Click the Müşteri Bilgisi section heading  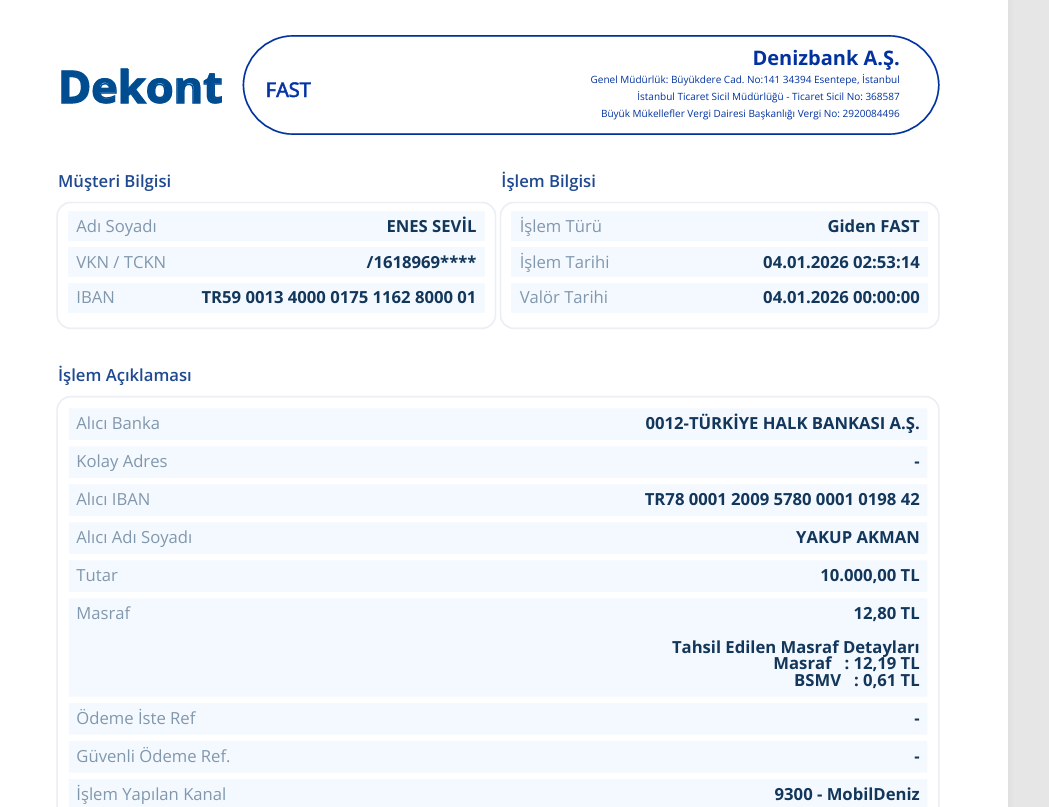(114, 181)
